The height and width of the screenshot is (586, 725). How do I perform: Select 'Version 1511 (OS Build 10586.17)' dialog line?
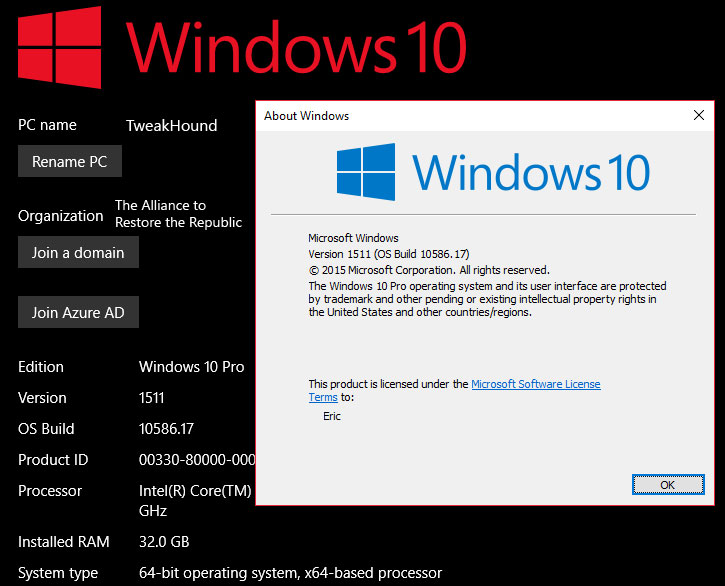click(389, 254)
